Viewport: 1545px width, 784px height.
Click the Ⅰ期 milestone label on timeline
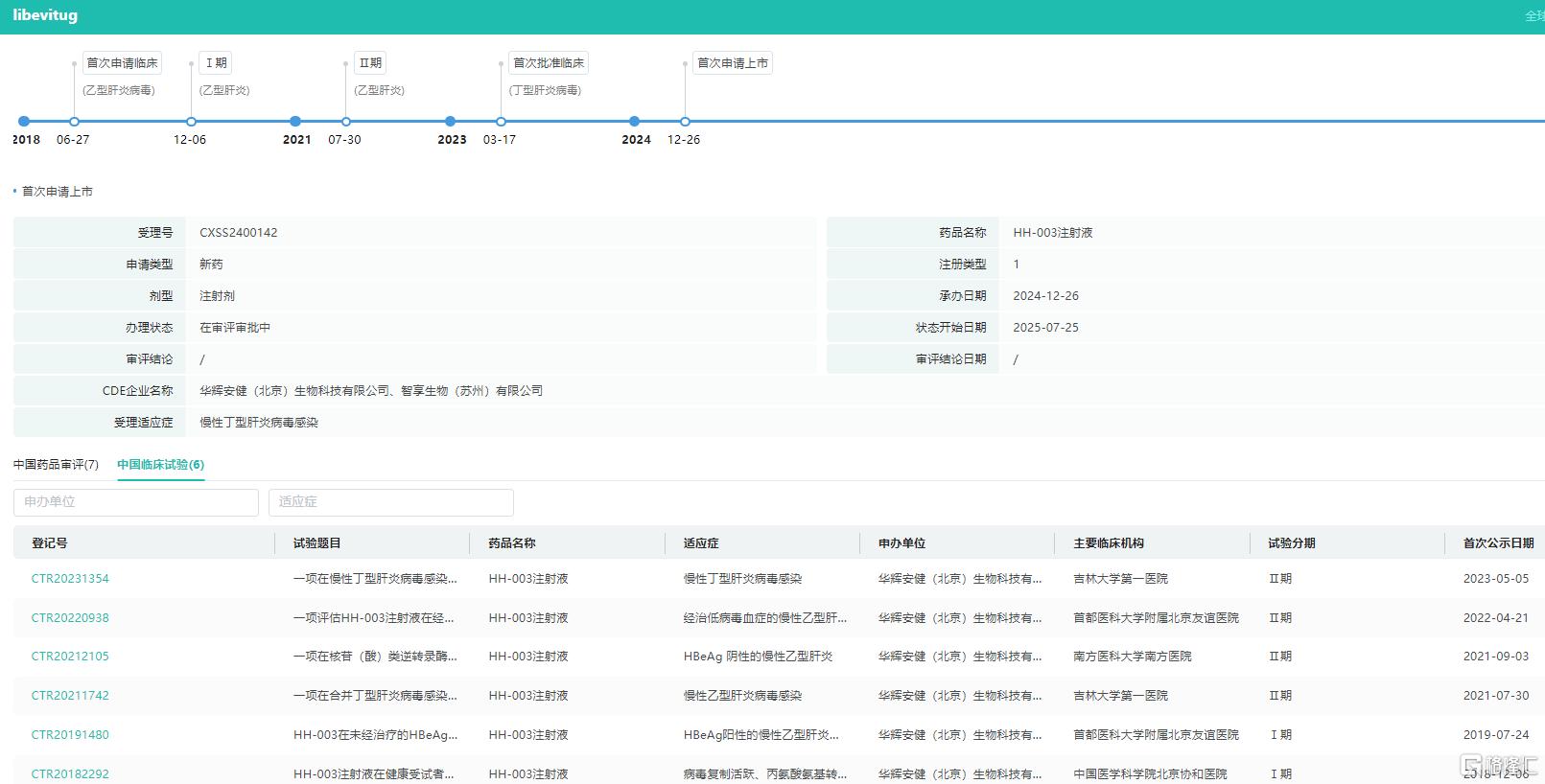pyautogui.click(x=216, y=63)
